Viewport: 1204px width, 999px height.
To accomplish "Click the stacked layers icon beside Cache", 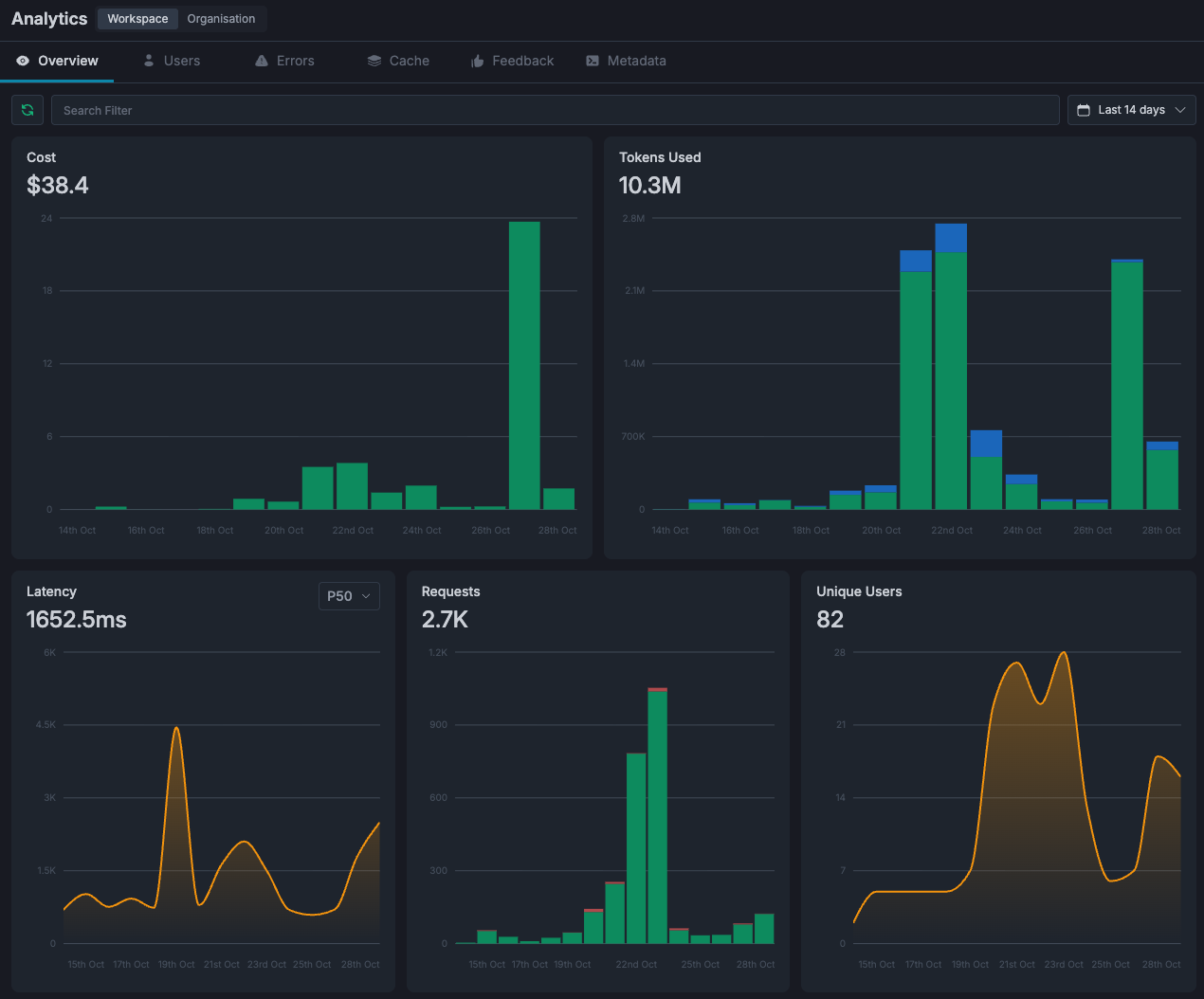I will [374, 61].
